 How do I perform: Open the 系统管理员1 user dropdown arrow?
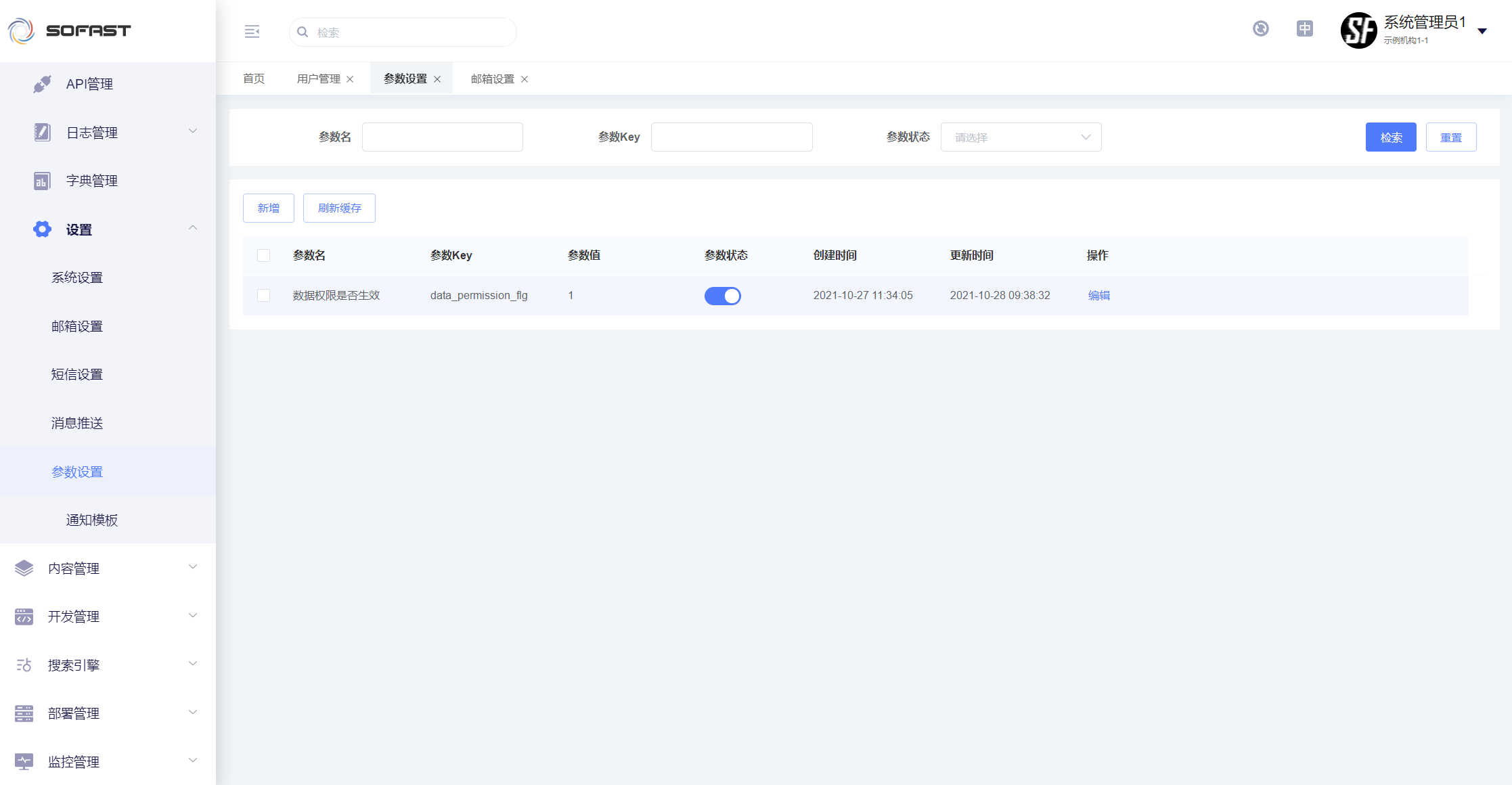tap(1482, 31)
